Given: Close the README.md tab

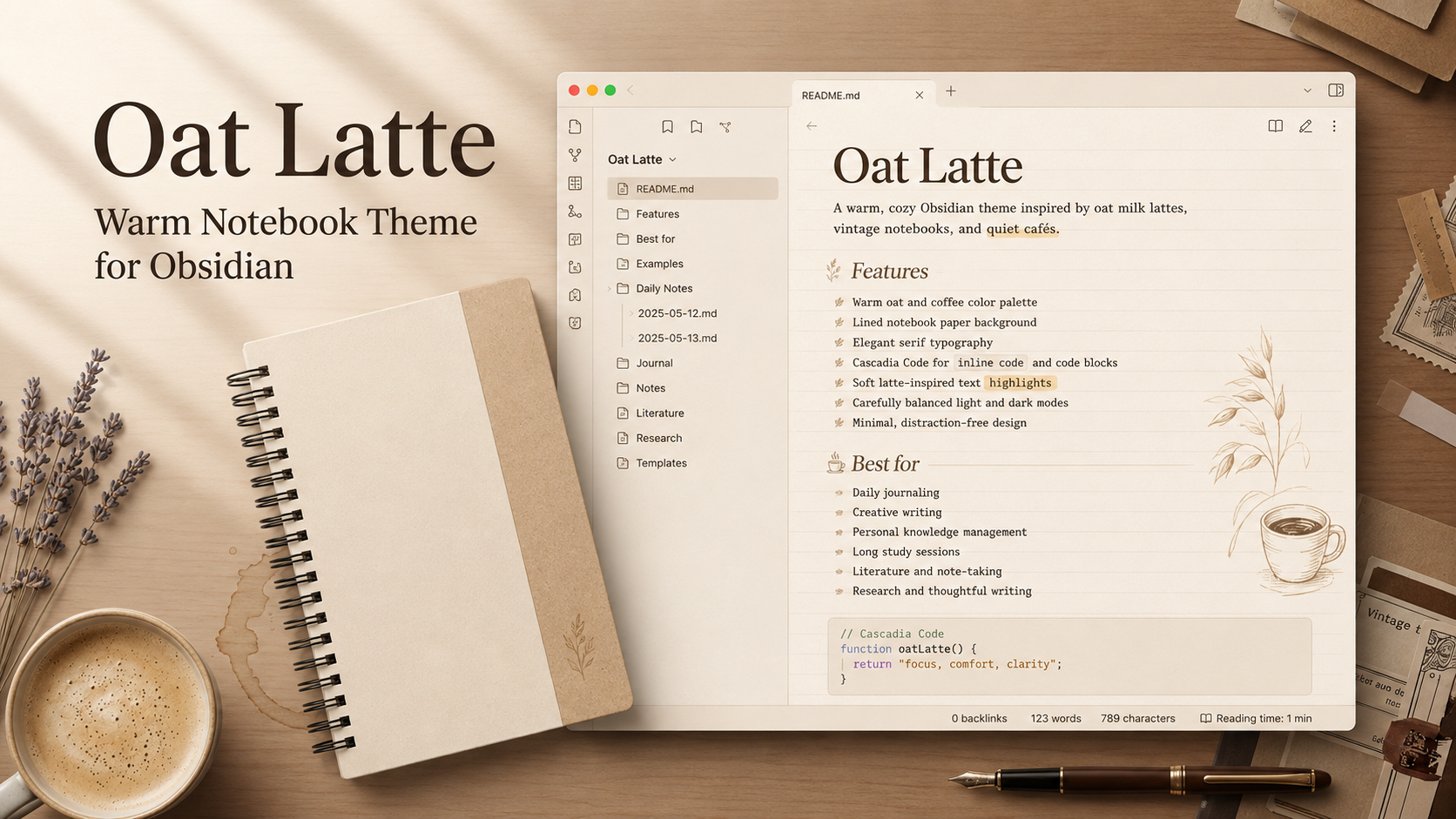Looking at the screenshot, I should coord(920,95).
